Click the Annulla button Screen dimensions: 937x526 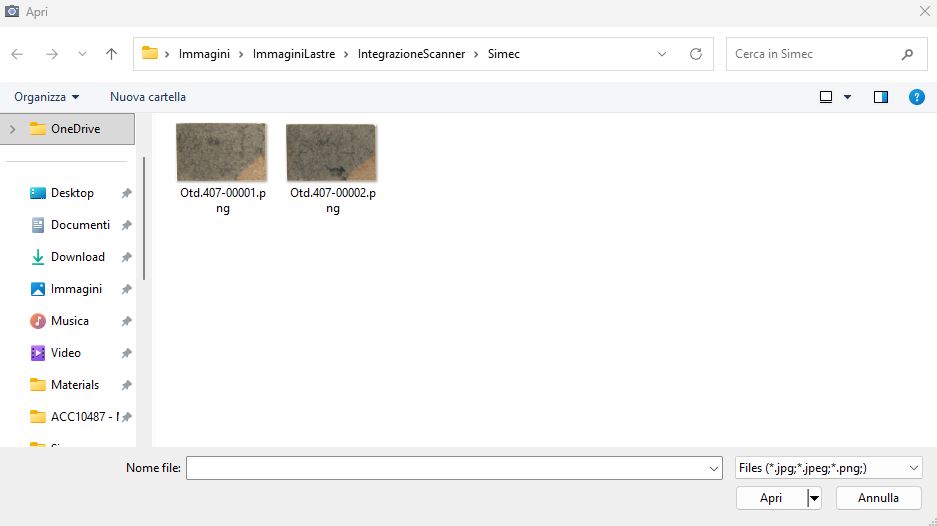[x=878, y=498]
